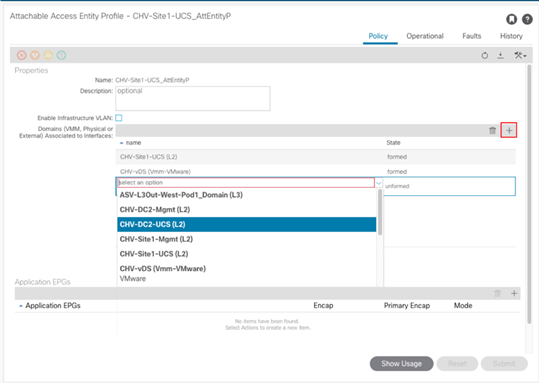Select the CHV-Site1-UCS (L2) table row
The height and width of the screenshot is (383, 539).
point(316,157)
